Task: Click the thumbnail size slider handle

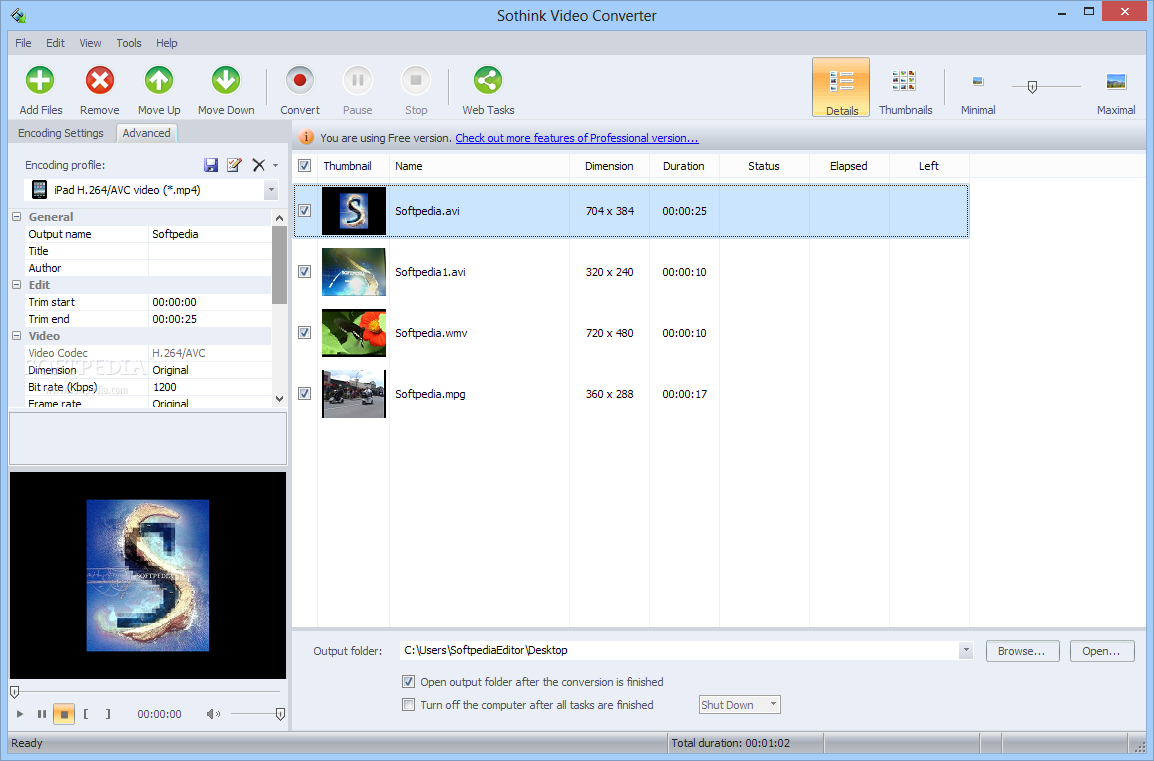Action: (1032, 87)
